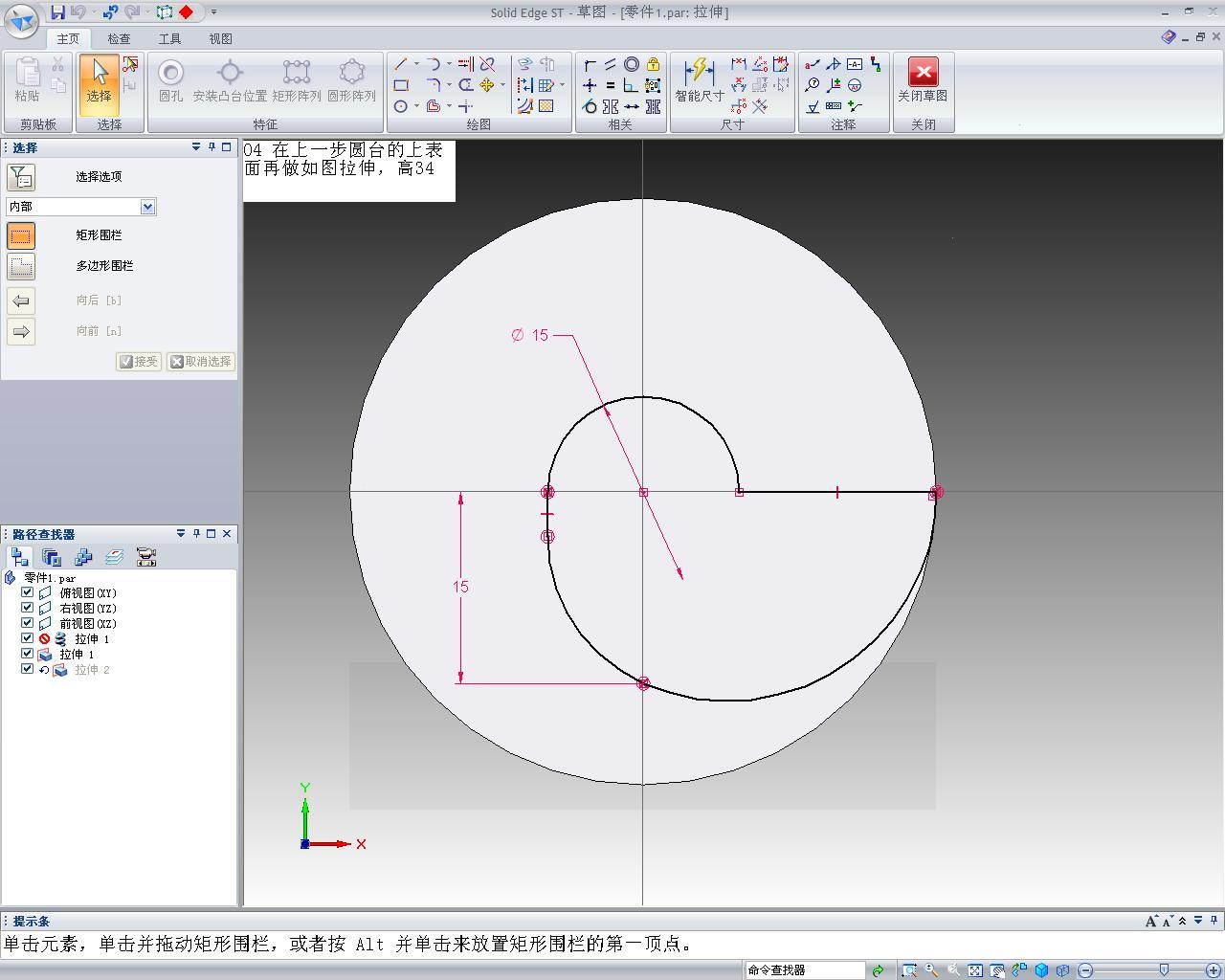
Task: Click the 向后 [b] back arrow button
Action: tap(21, 301)
